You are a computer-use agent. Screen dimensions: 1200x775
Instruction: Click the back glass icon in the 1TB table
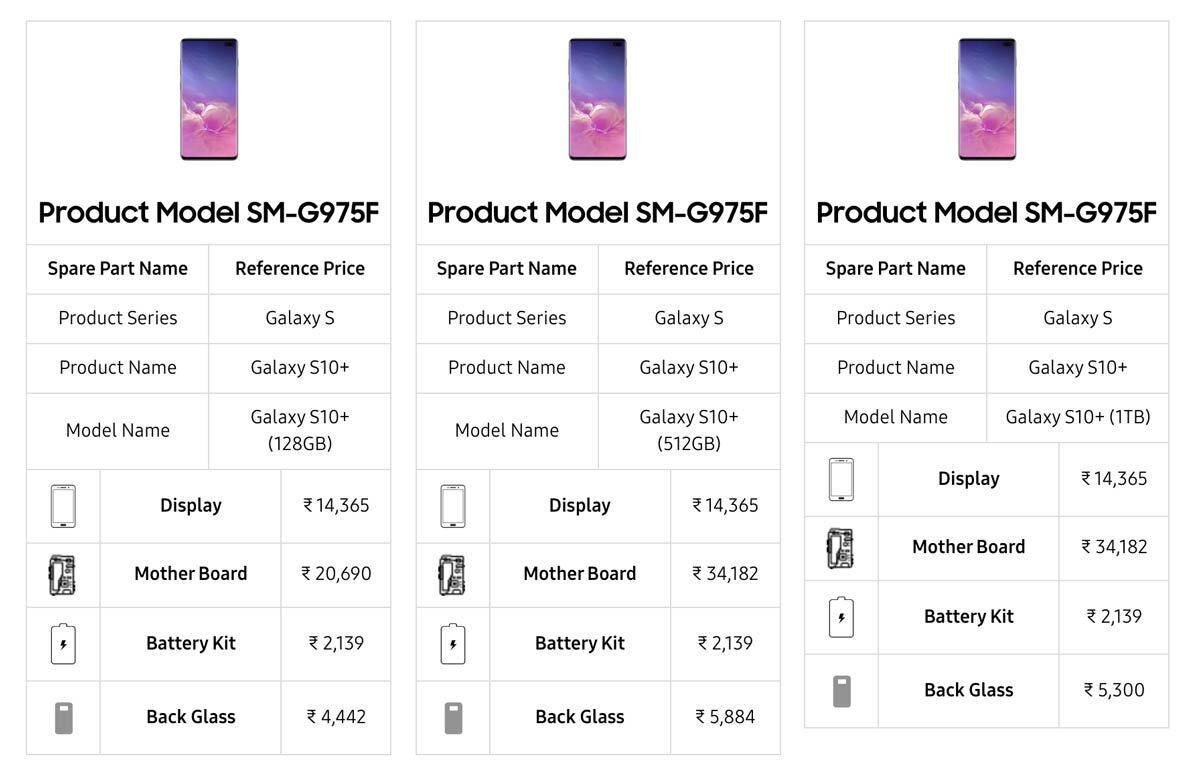tap(841, 690)
